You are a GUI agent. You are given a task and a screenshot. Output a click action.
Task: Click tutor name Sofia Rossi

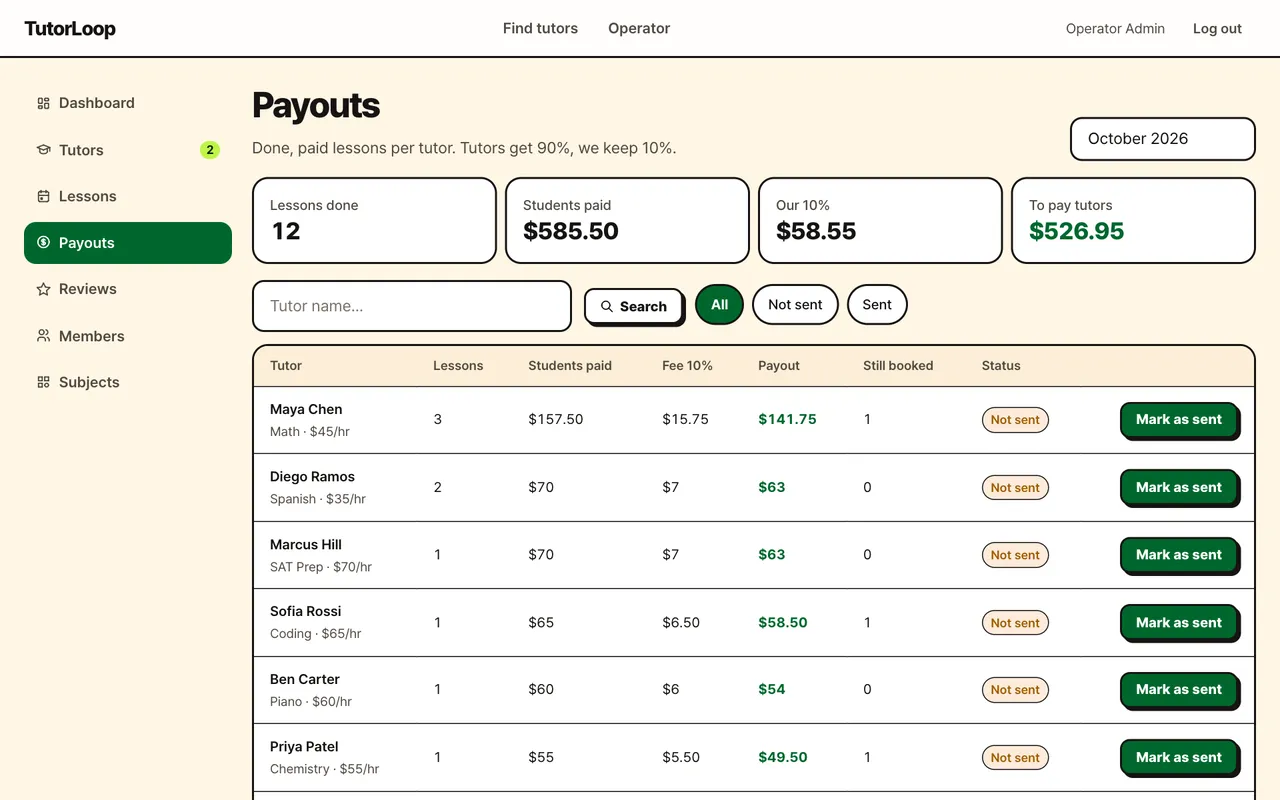306,611
